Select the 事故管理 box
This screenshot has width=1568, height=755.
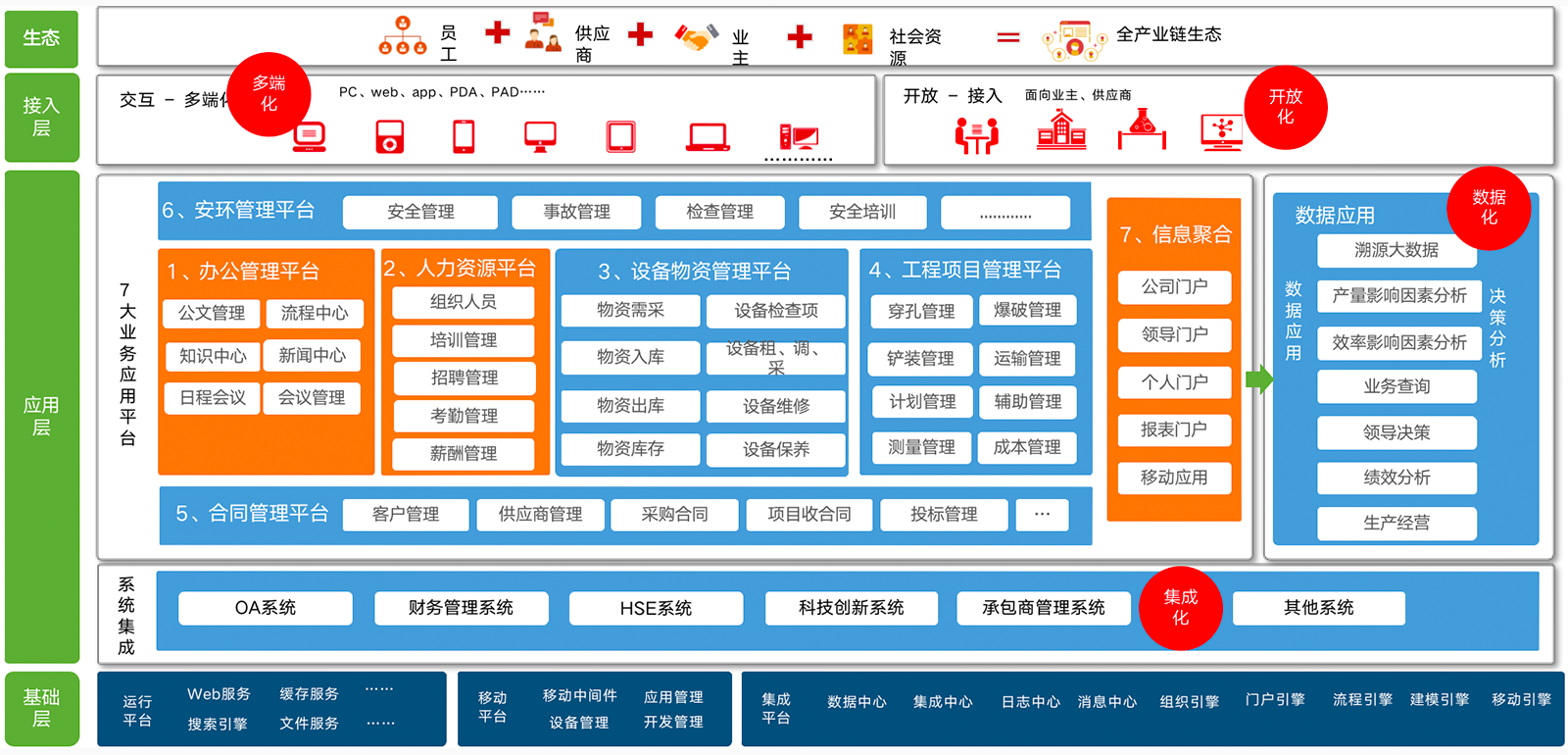[576, 212]
